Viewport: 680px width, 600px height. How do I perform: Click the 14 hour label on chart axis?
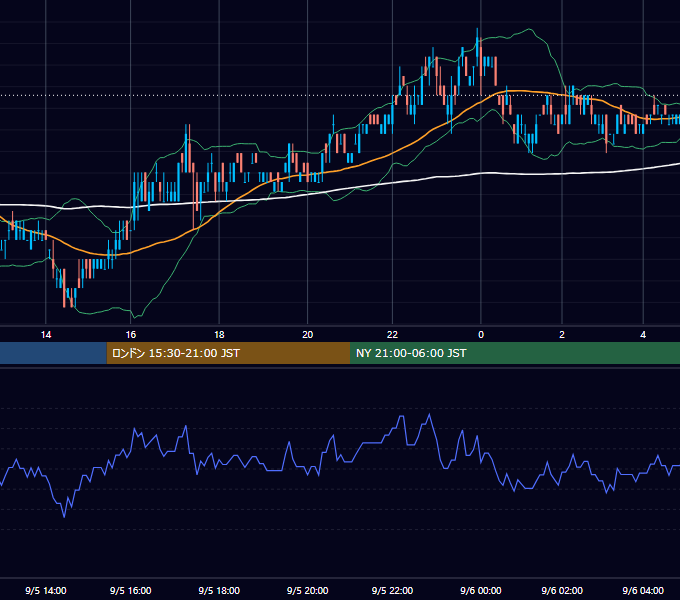46,335
